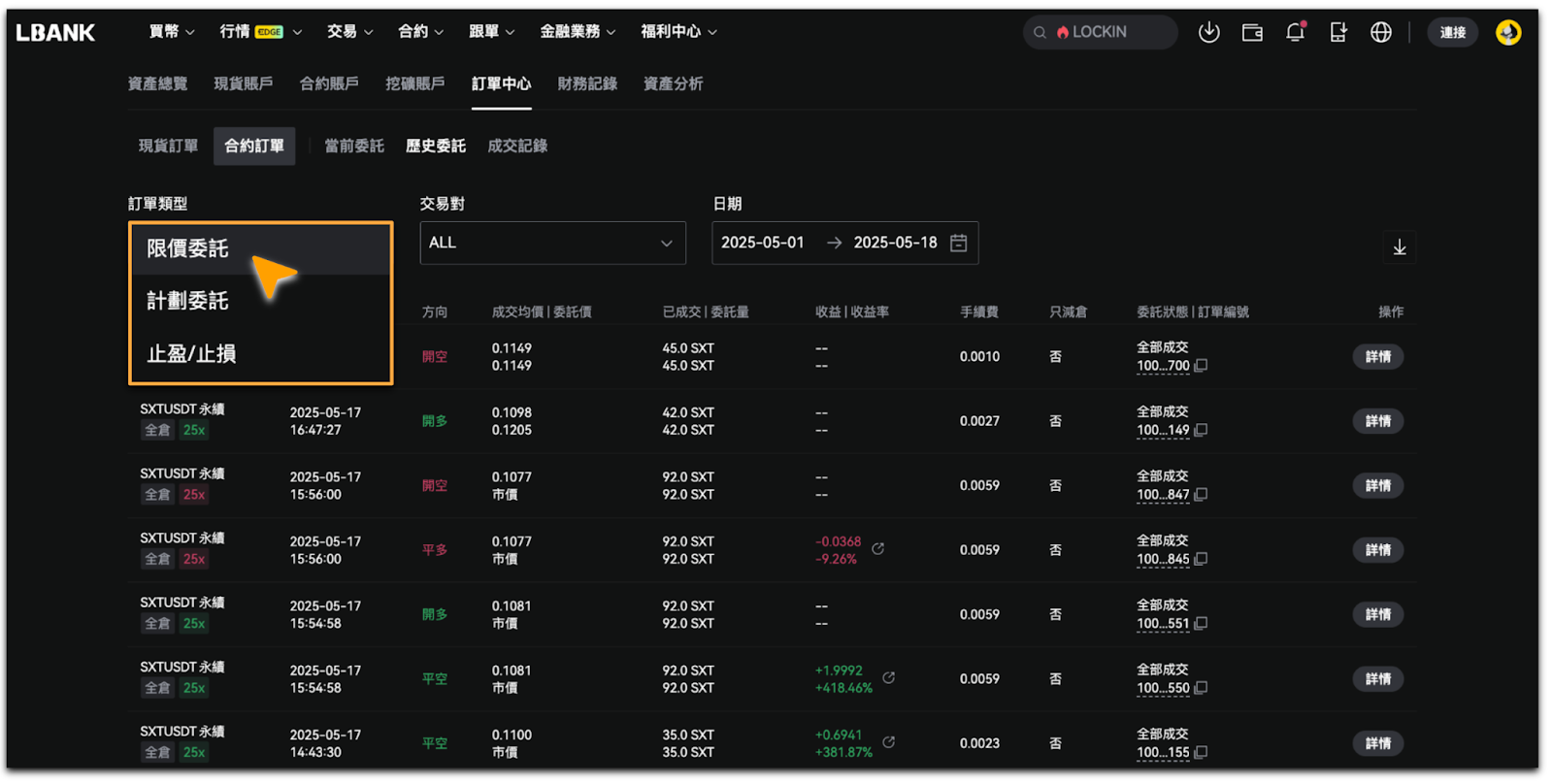This screenshot has height=784, width=1553.
Task: Expand the 行情 menu
Action: 261,32
